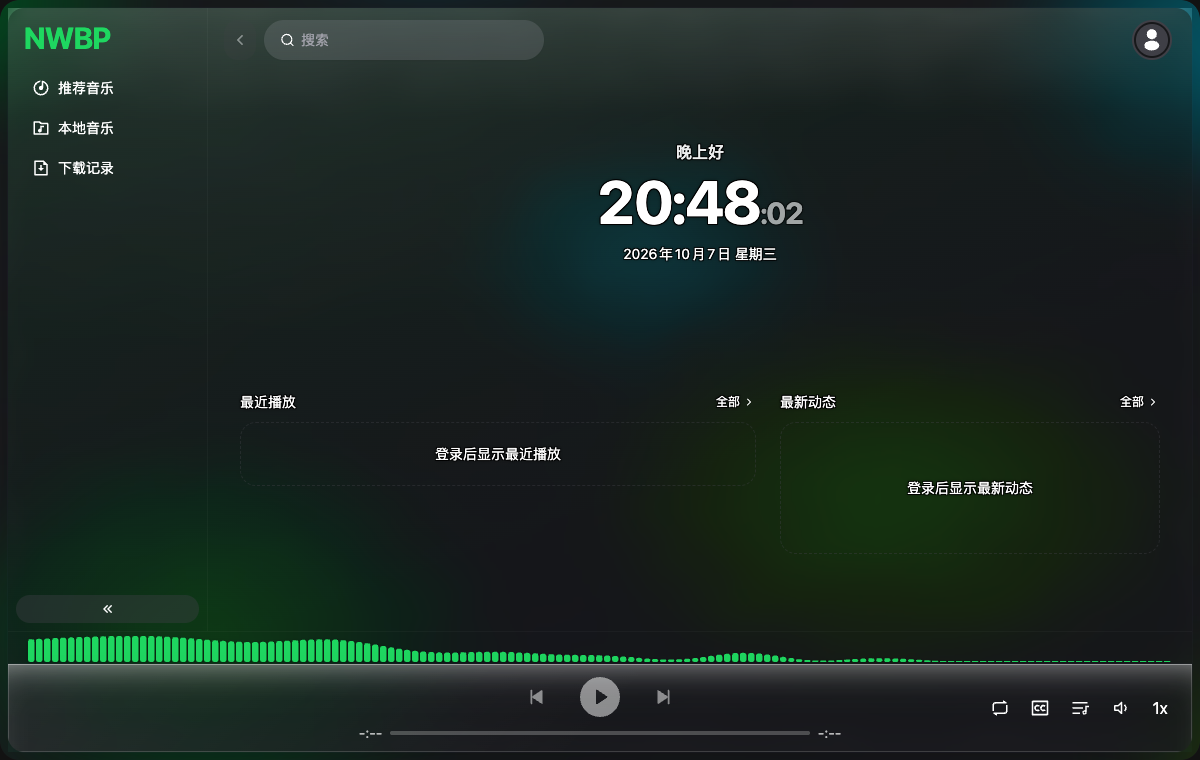This screenshot has height=760, width=1200.
Task: Mute the volume speaker icon
Action: coord(1120,708)
